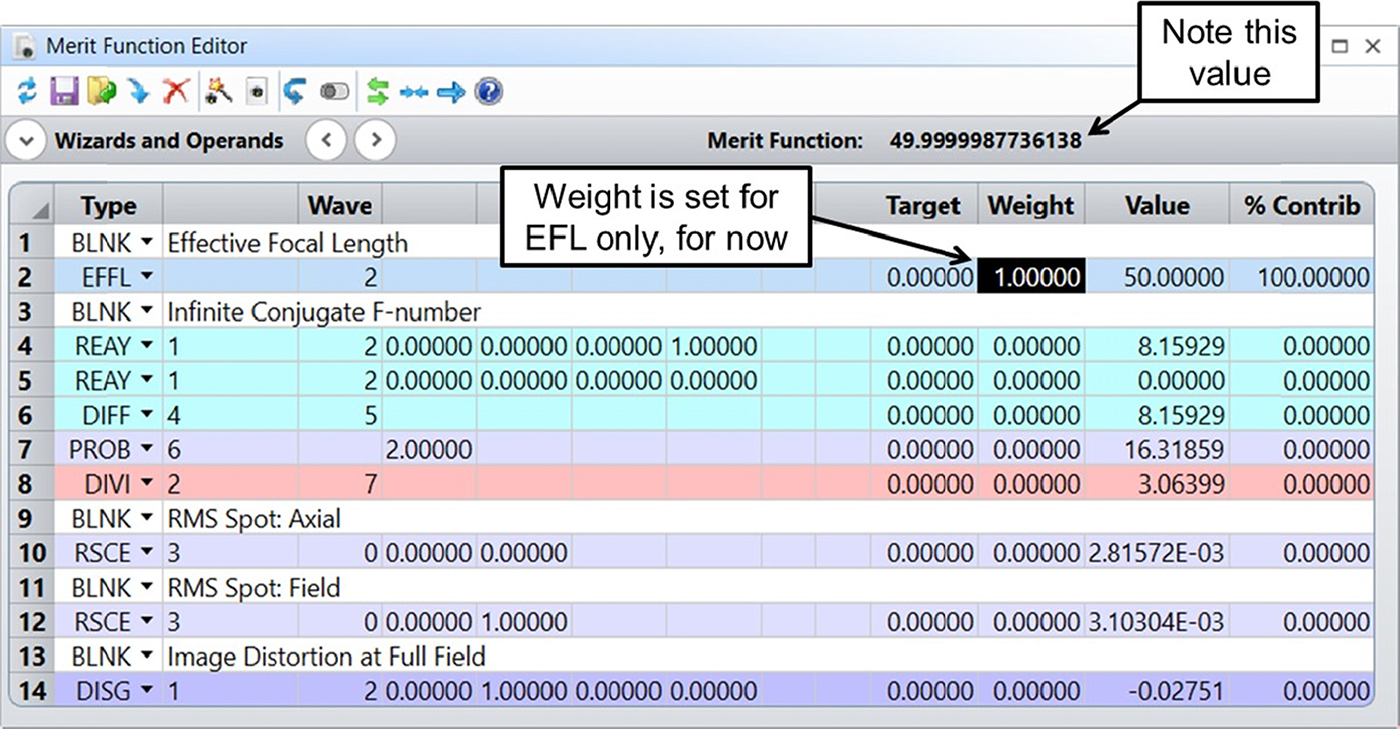1400x729 pixels.
Task: Click the green double-arrow swap icon
Action: coord(377,93)
